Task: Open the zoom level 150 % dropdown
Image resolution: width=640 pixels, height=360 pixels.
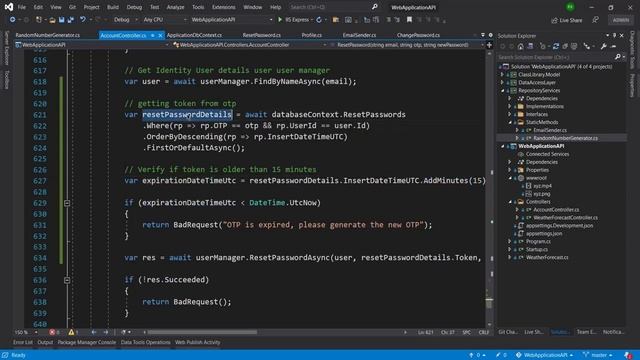Action: pos(26,332)
